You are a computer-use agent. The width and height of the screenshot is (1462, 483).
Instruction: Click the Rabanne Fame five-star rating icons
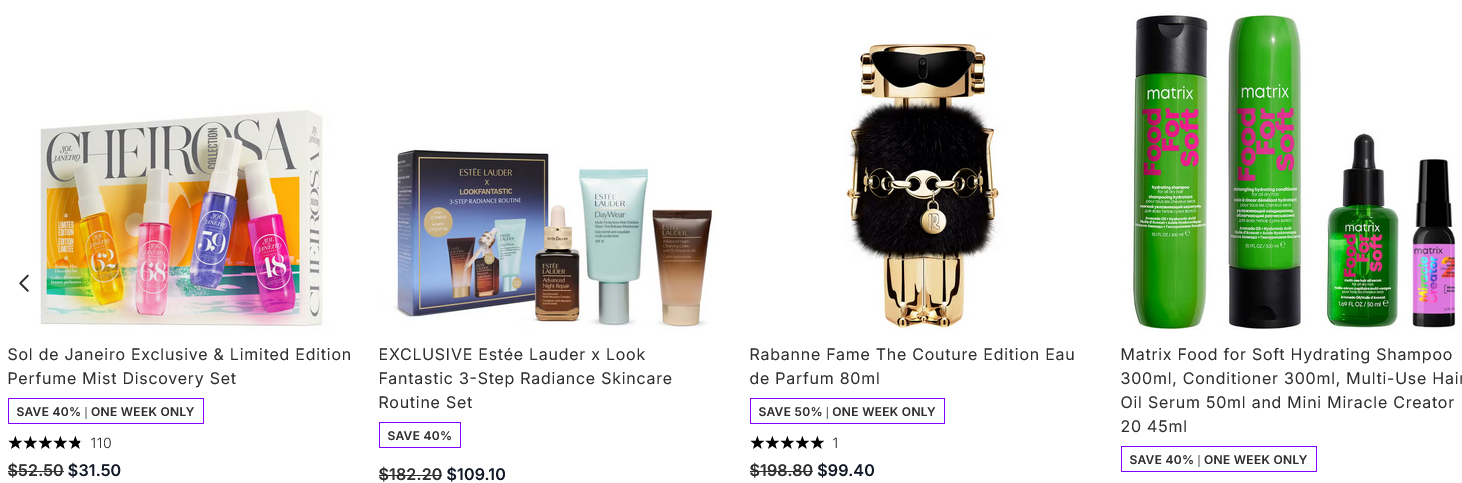click(x=787, y=443)
